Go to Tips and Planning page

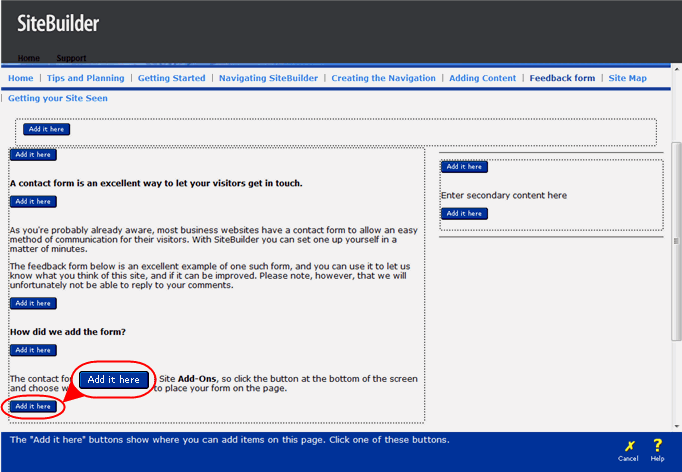(85, 78)
